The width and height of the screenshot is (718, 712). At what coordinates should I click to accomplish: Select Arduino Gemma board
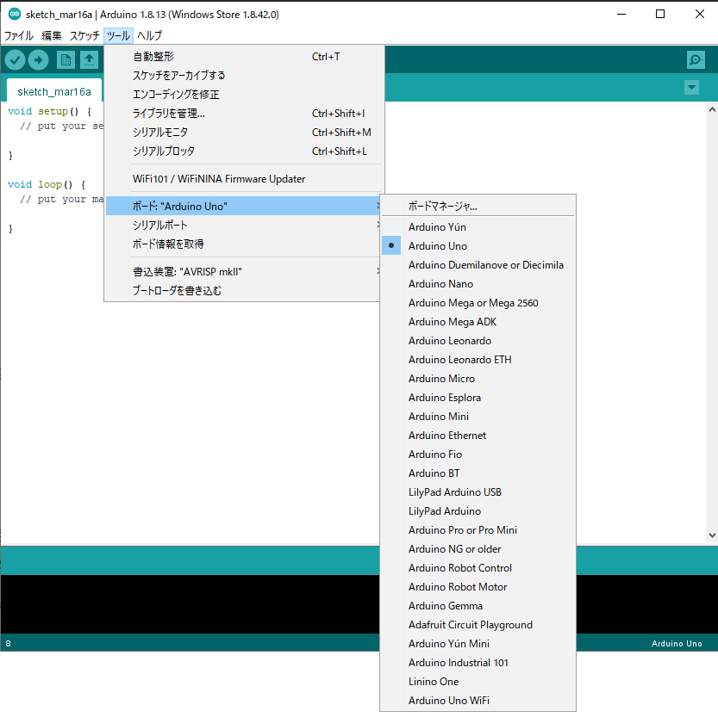478,605
